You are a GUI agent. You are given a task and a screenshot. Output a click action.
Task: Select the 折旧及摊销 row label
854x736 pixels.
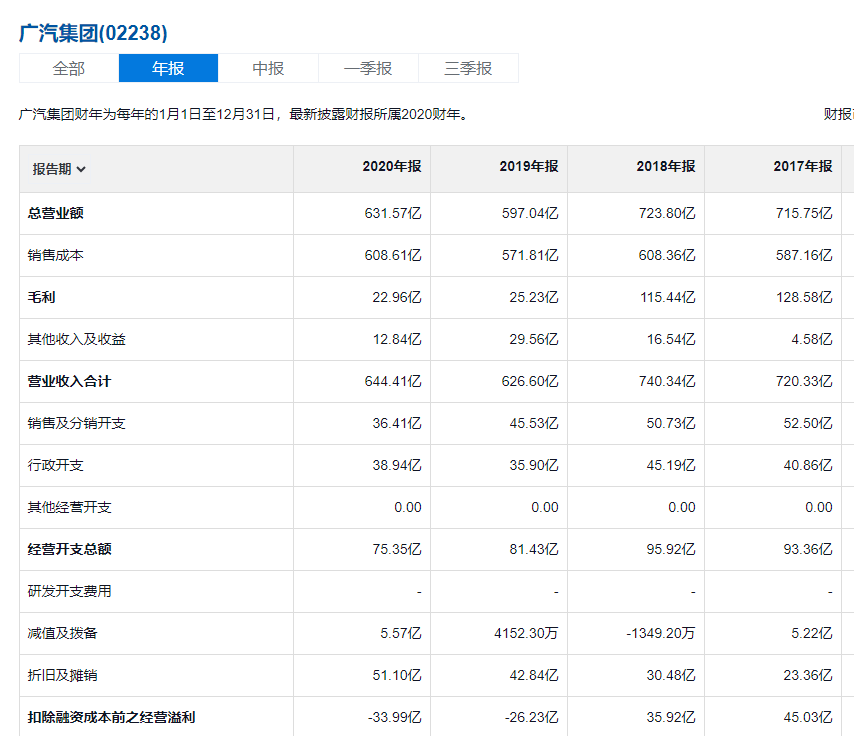click(62, 675)
